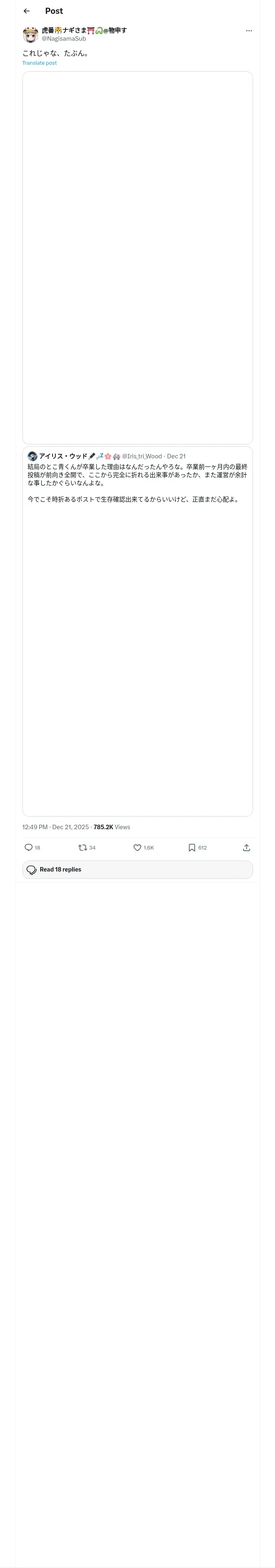This screenshot has width=275, height=1568.
Task: Open the @NagisamaSub handle
Action: point(64,38)
